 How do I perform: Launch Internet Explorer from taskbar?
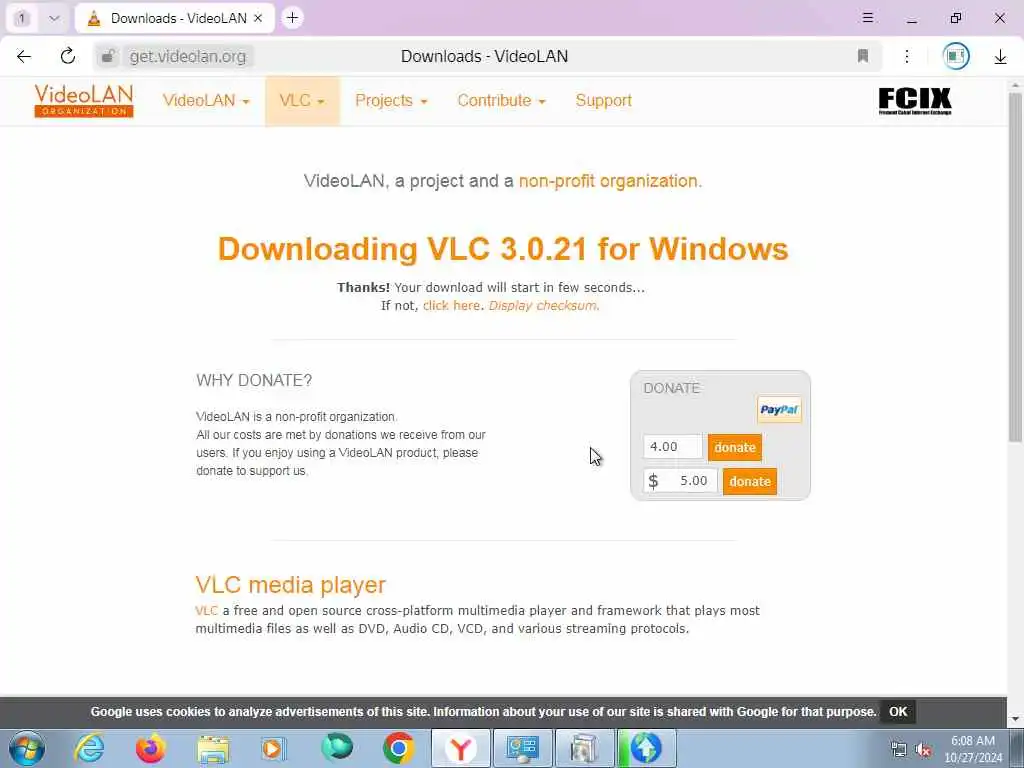89,748
